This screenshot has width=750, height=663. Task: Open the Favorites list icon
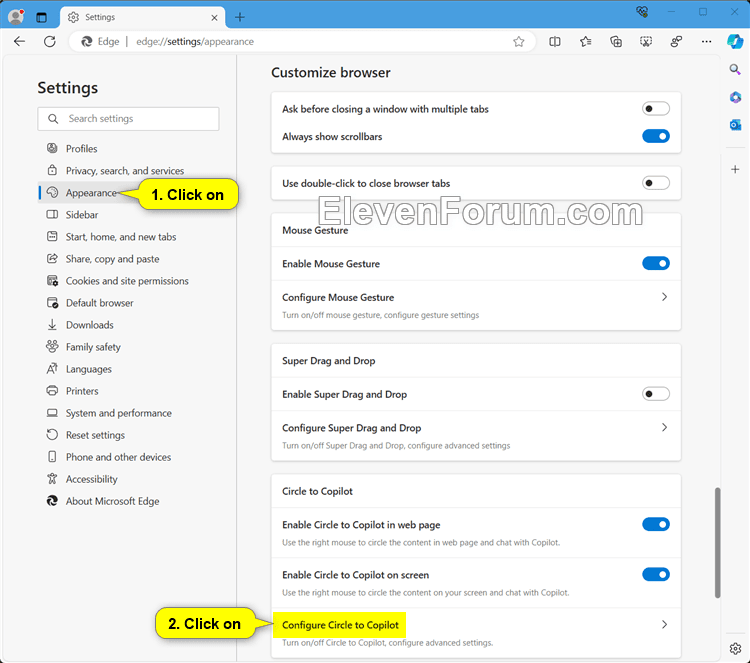585,42
